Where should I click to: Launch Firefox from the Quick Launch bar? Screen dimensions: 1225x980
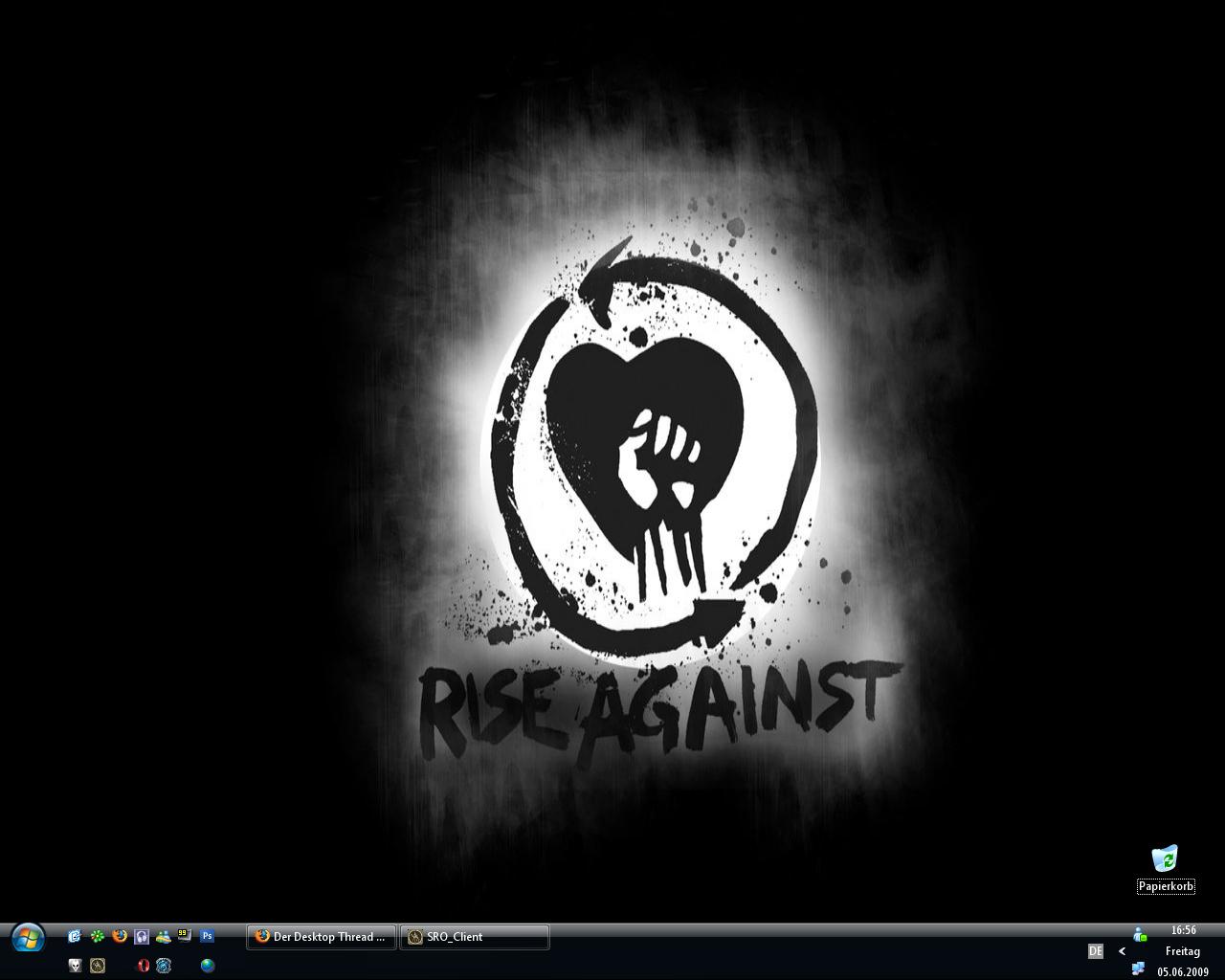point(120,936)
